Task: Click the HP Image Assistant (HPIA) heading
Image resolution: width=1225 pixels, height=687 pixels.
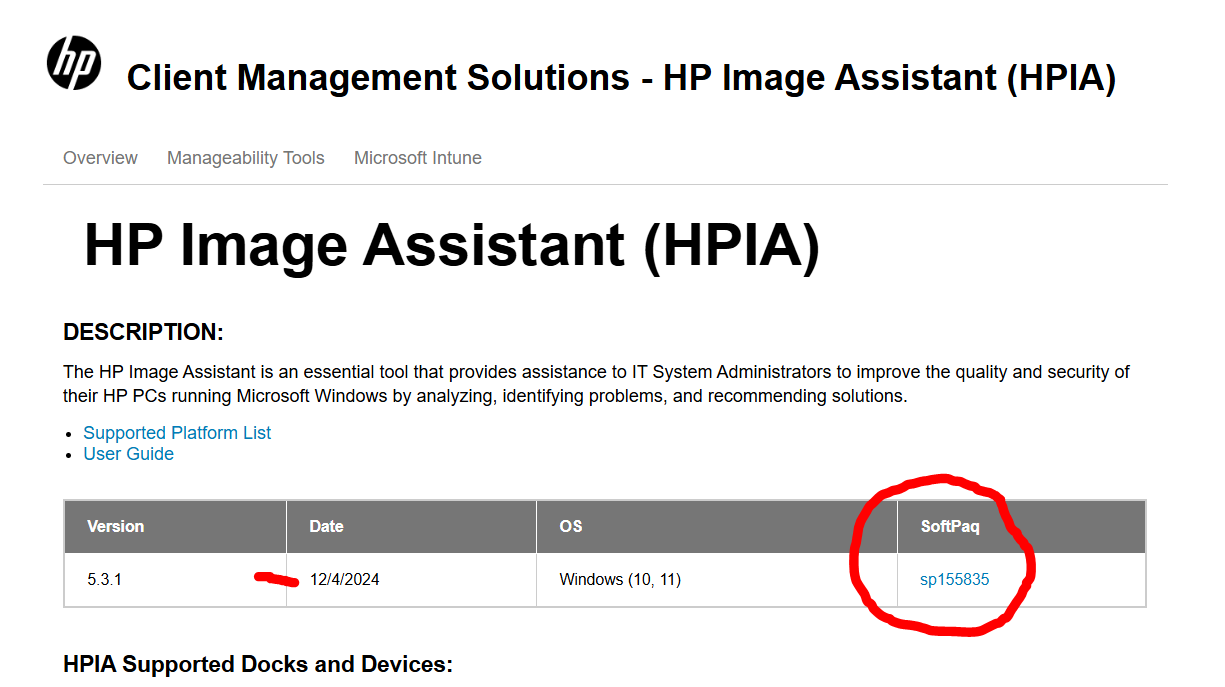Action: pos(452,246)
